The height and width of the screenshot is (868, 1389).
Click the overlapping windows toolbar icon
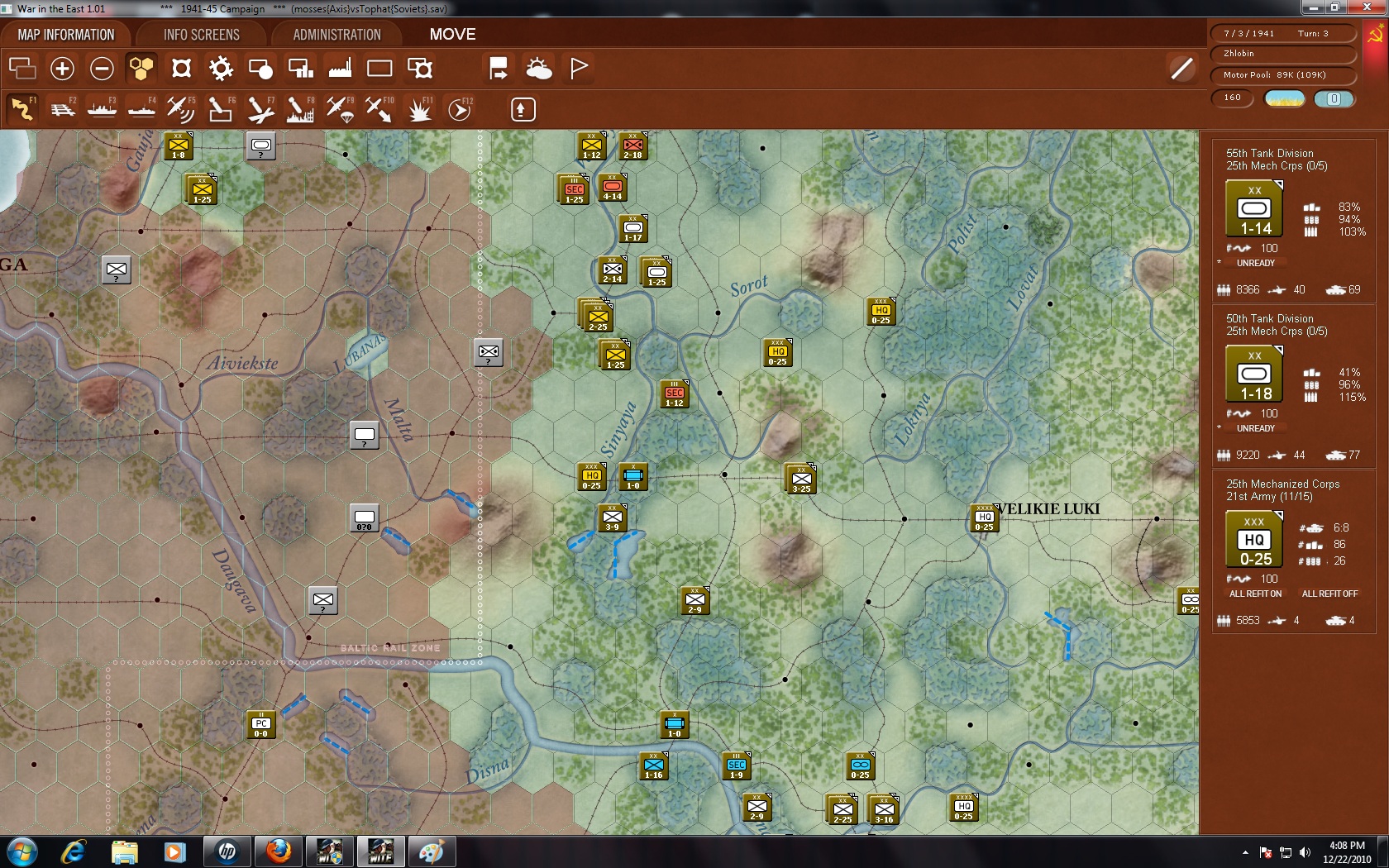[x=22, y=68]
